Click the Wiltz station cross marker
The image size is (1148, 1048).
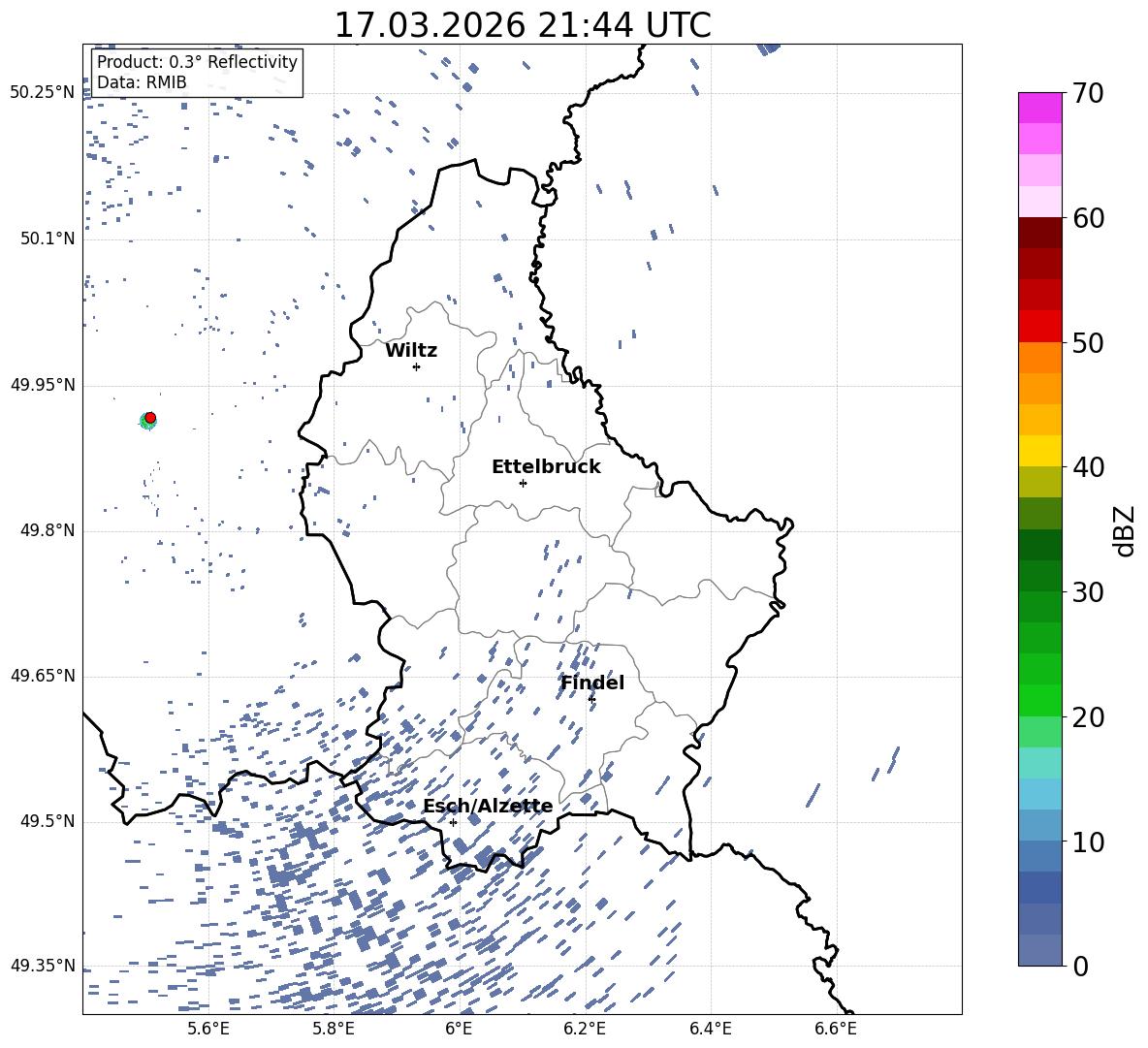[x=417, y=366]
